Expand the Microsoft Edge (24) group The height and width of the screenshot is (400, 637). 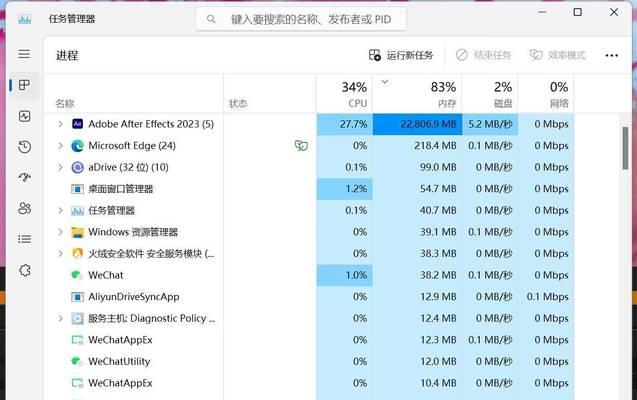coord(61,145)
